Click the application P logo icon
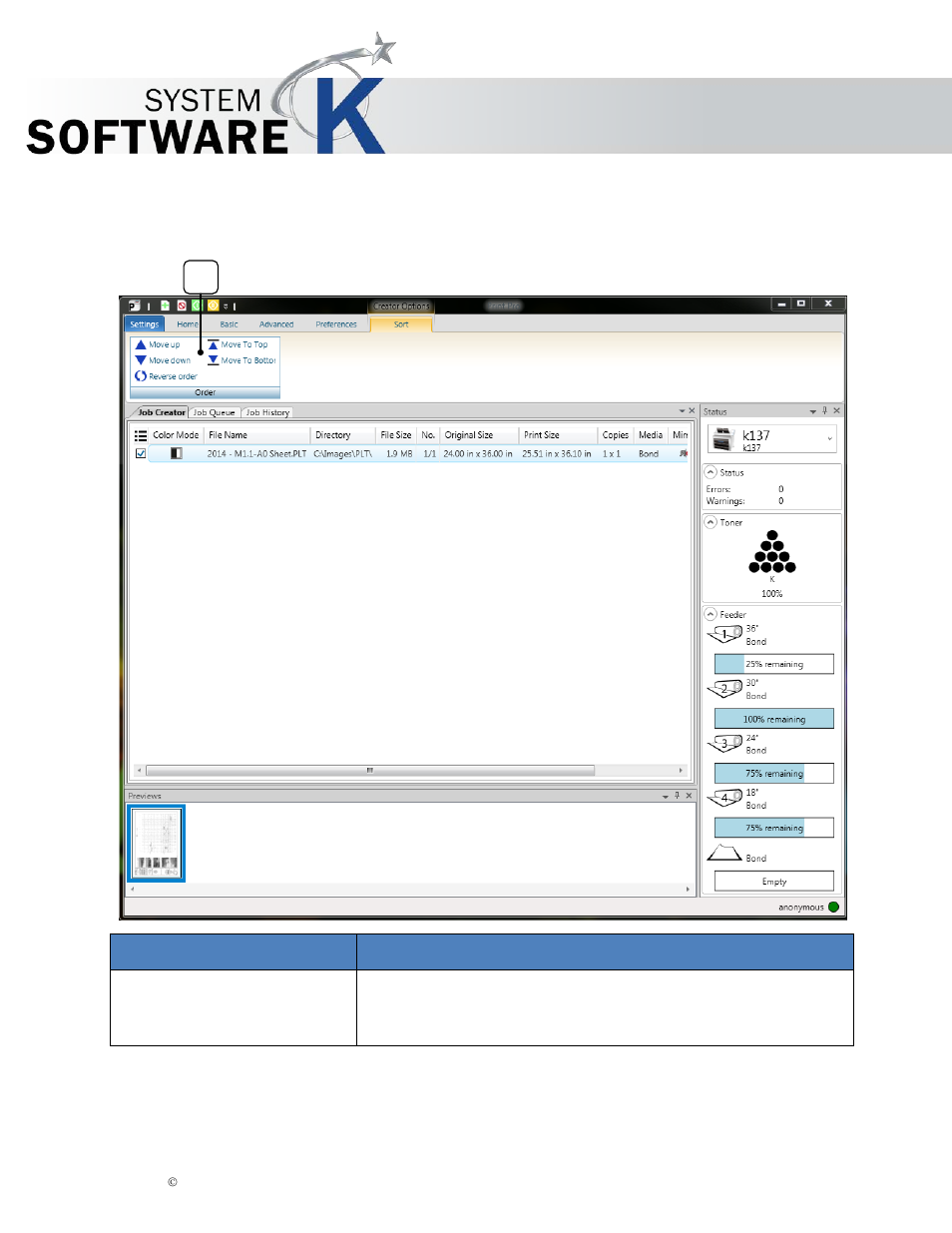The image size is (952, 1233). (134, 306)
